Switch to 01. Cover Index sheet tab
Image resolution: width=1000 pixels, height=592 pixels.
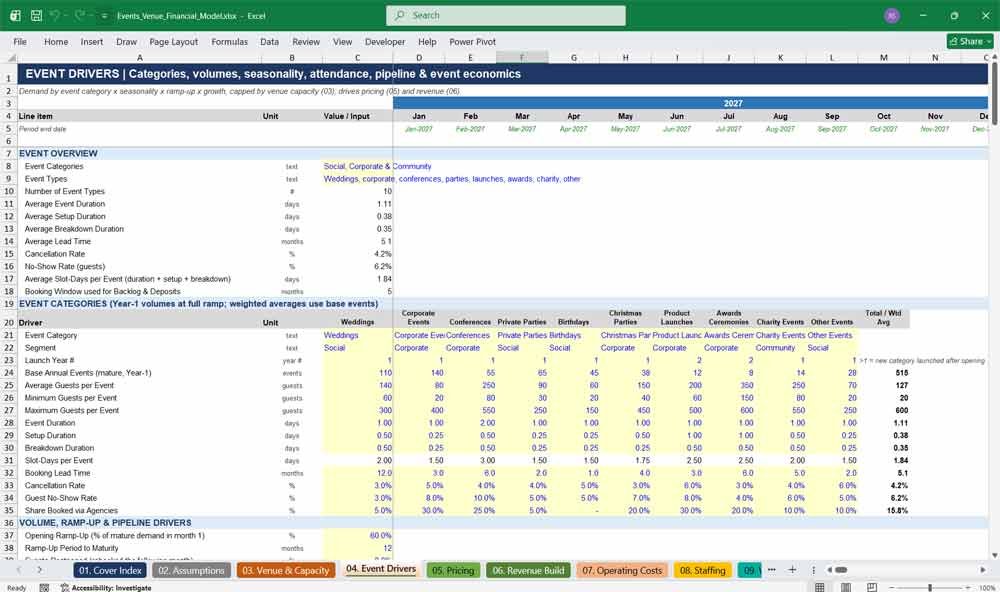[x=110, y=570]
